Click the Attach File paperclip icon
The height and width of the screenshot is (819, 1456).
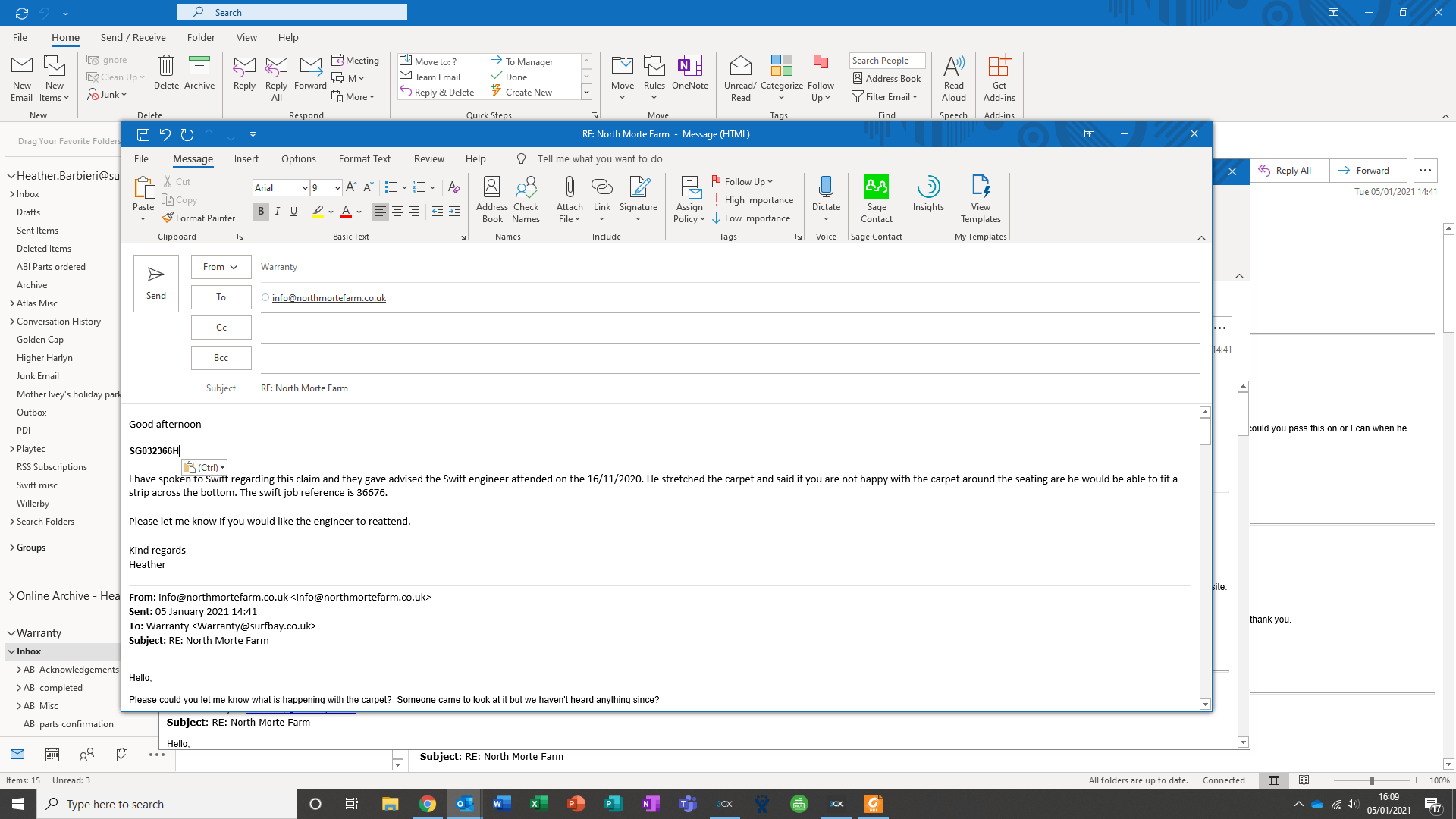point(570,188)
